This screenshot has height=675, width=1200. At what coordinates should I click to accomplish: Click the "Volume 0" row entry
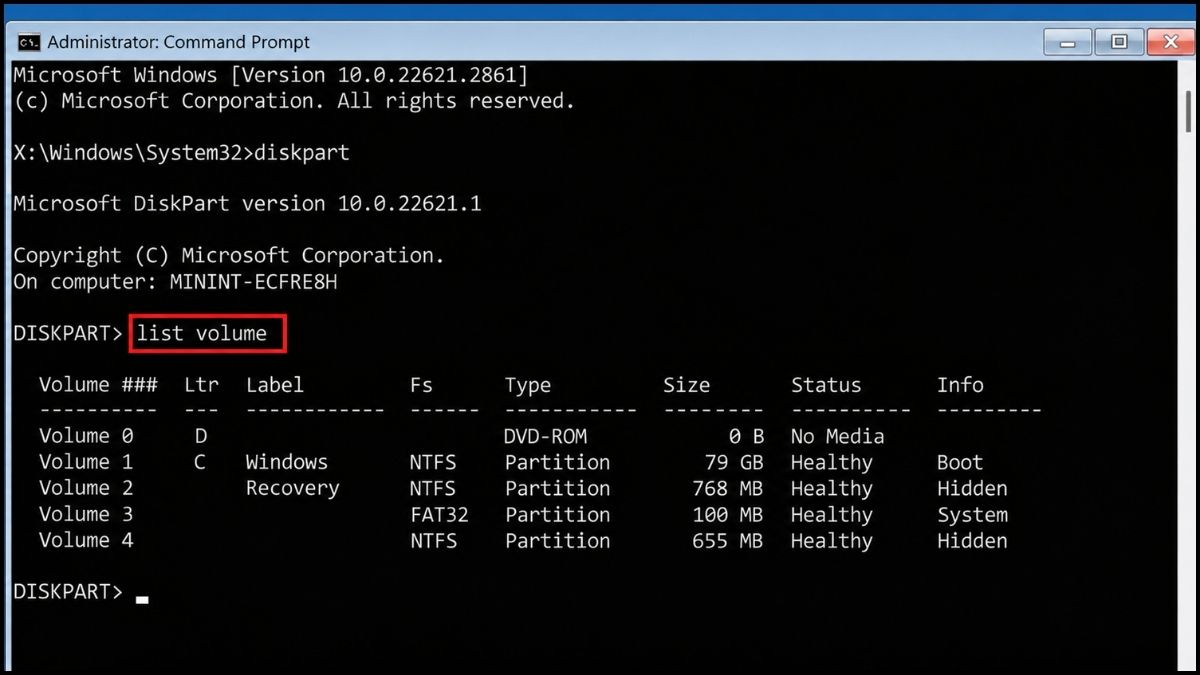[x=86, y=436]
